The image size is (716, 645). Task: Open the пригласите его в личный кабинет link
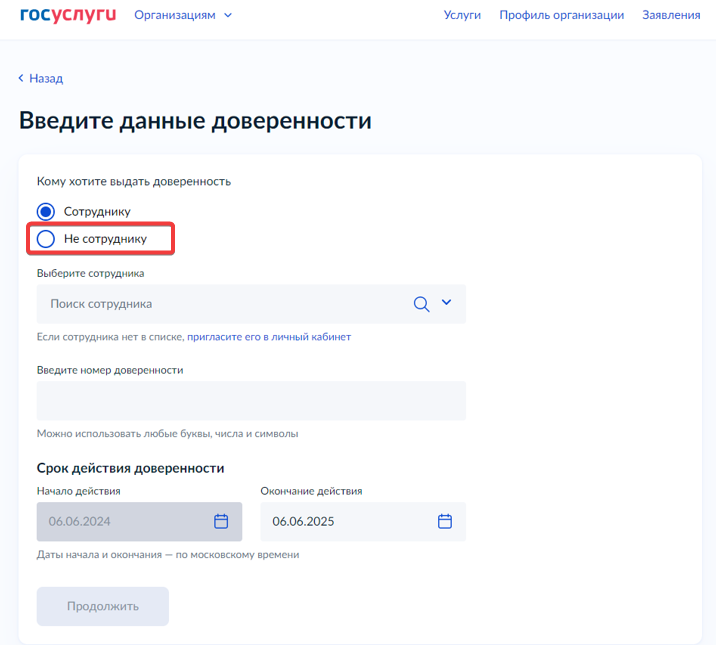coord(269,337)
